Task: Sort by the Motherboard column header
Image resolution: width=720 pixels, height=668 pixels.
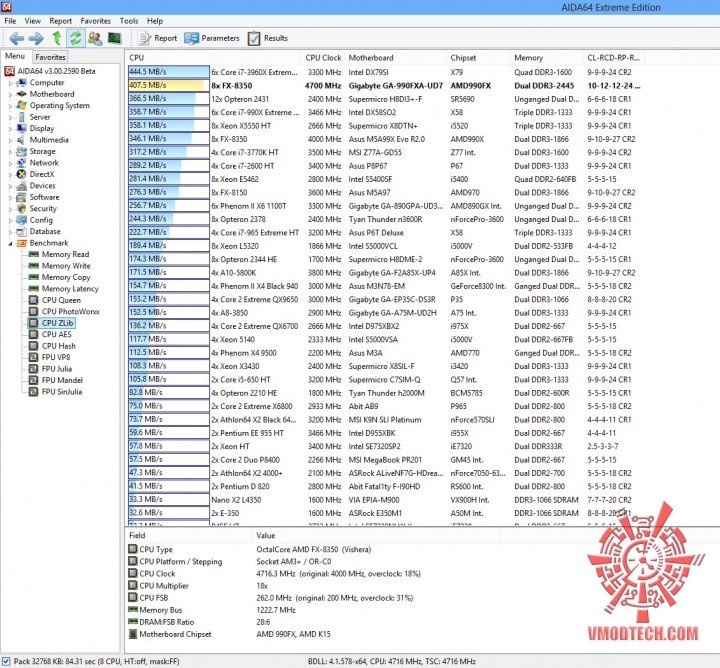Action: [395, 58]
